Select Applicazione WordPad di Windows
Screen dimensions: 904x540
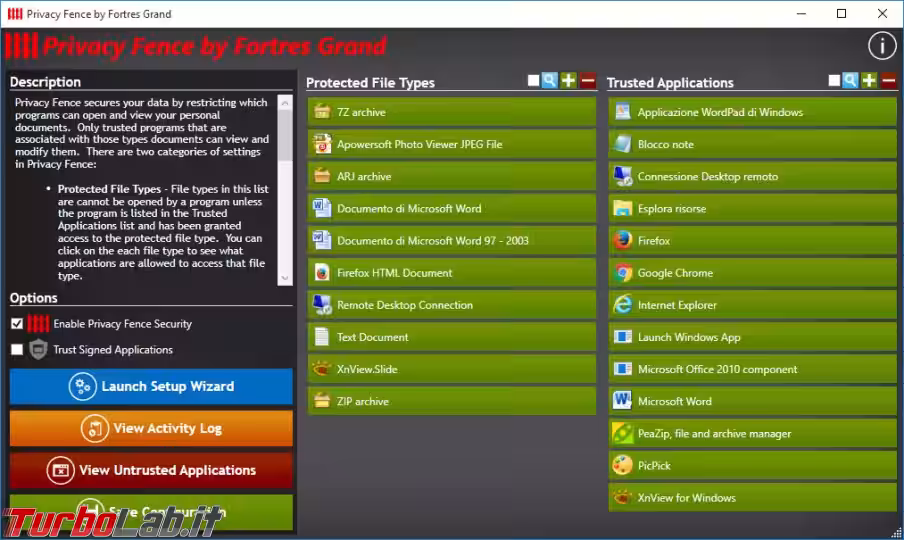click(753, 112)
